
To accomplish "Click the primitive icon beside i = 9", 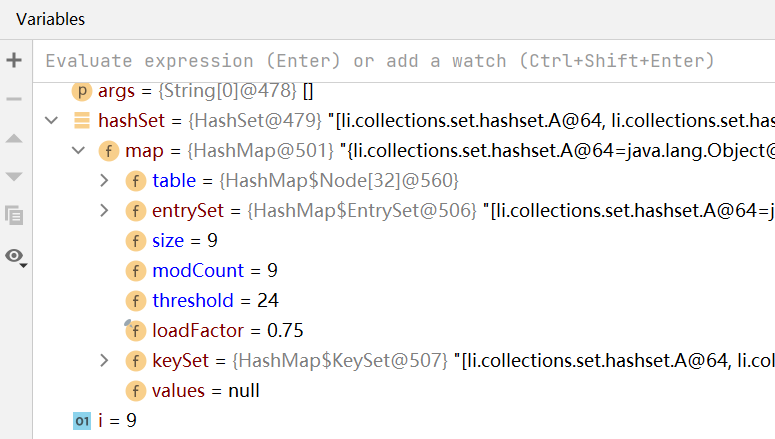I will click(82, 421).
